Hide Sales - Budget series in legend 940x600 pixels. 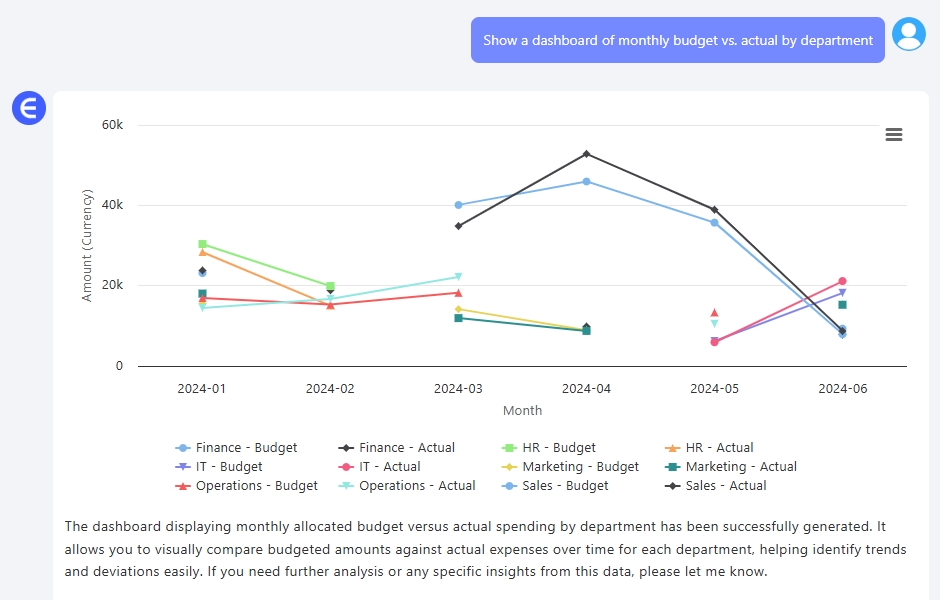555,486
